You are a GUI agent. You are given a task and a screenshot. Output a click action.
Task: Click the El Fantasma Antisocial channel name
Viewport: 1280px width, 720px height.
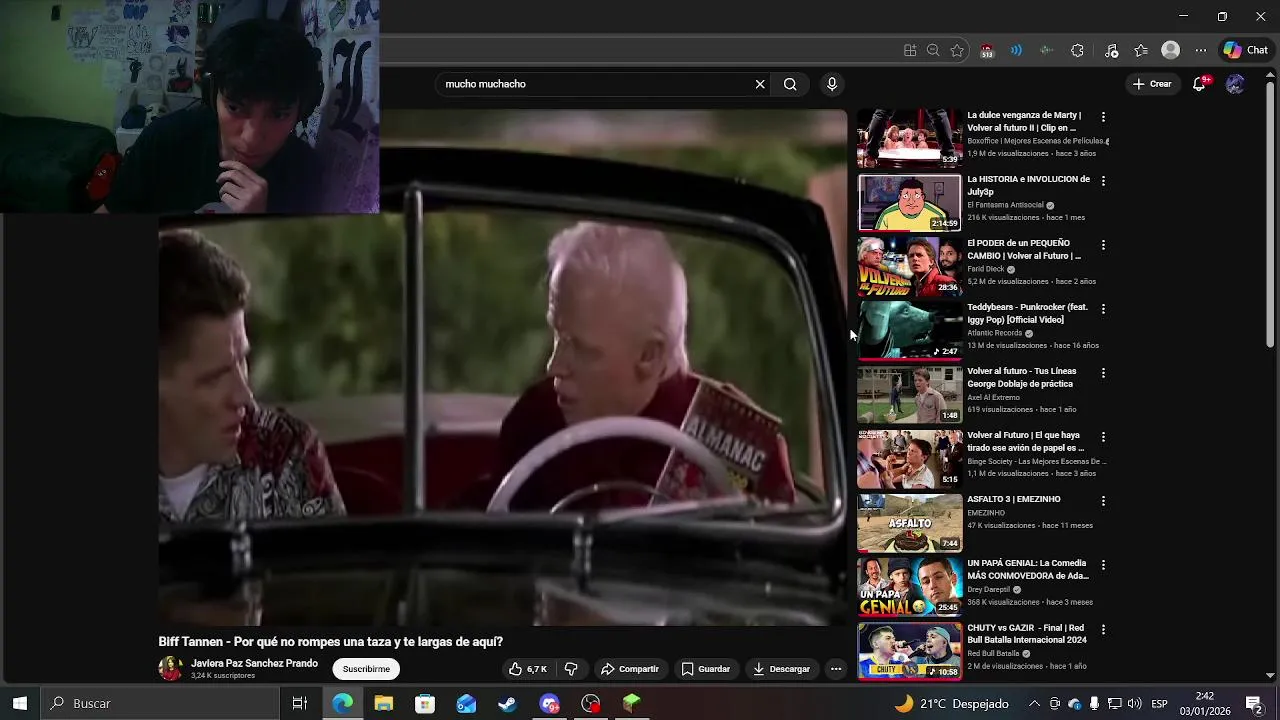(1005, 205)
